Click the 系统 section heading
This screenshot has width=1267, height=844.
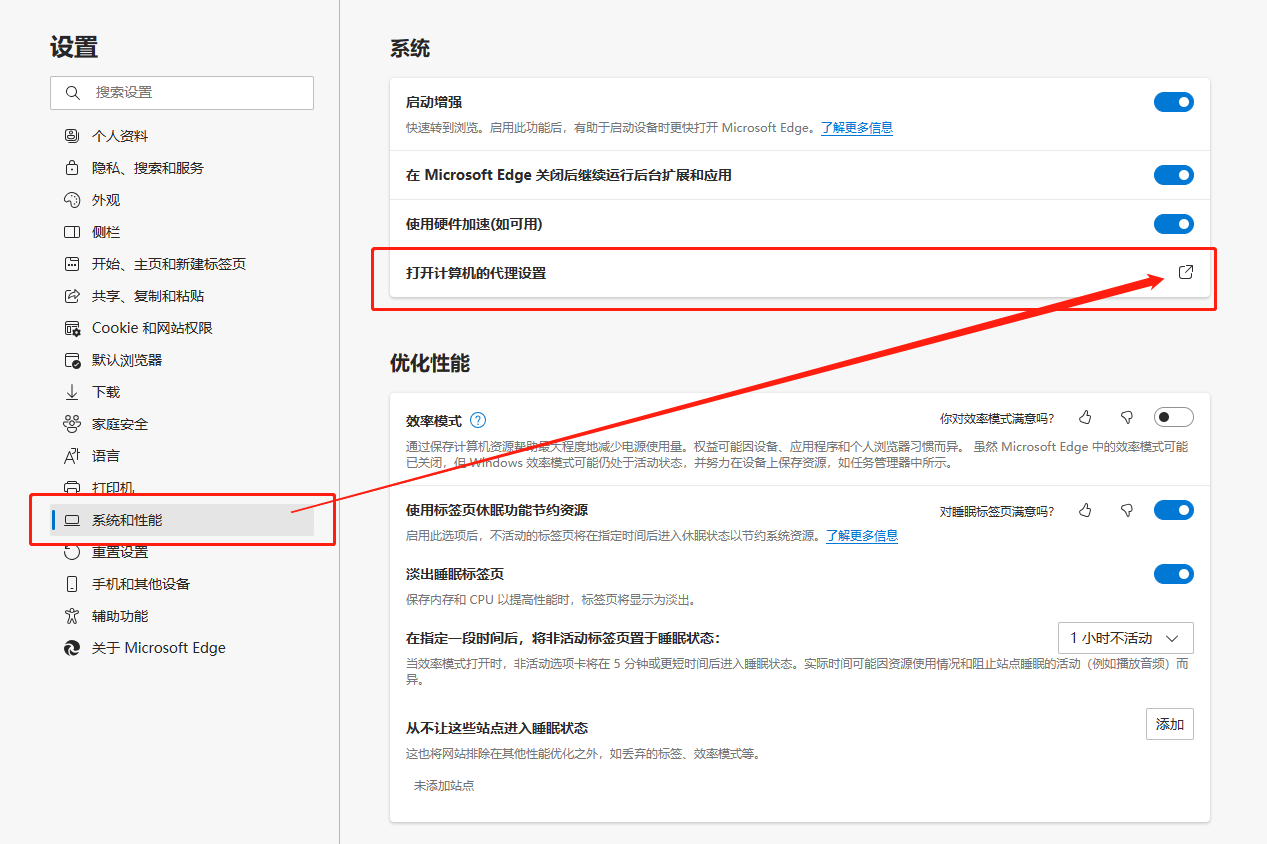tap(410, 48)
